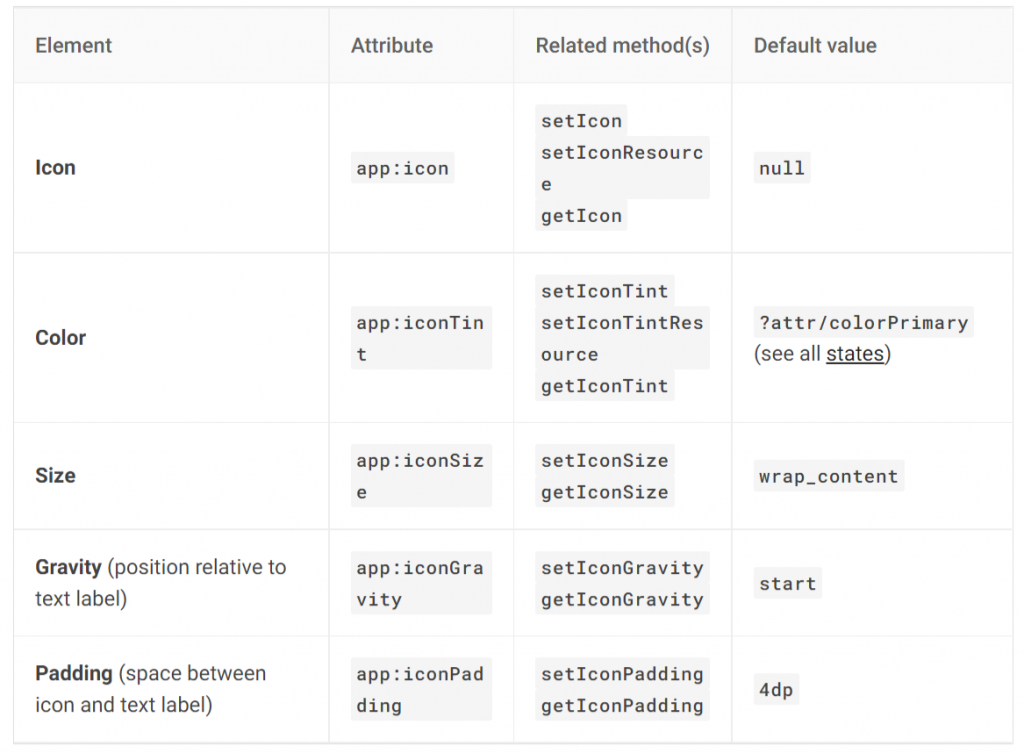Click the bold "Gravity" element label
1024x753 pixels.
68,567
